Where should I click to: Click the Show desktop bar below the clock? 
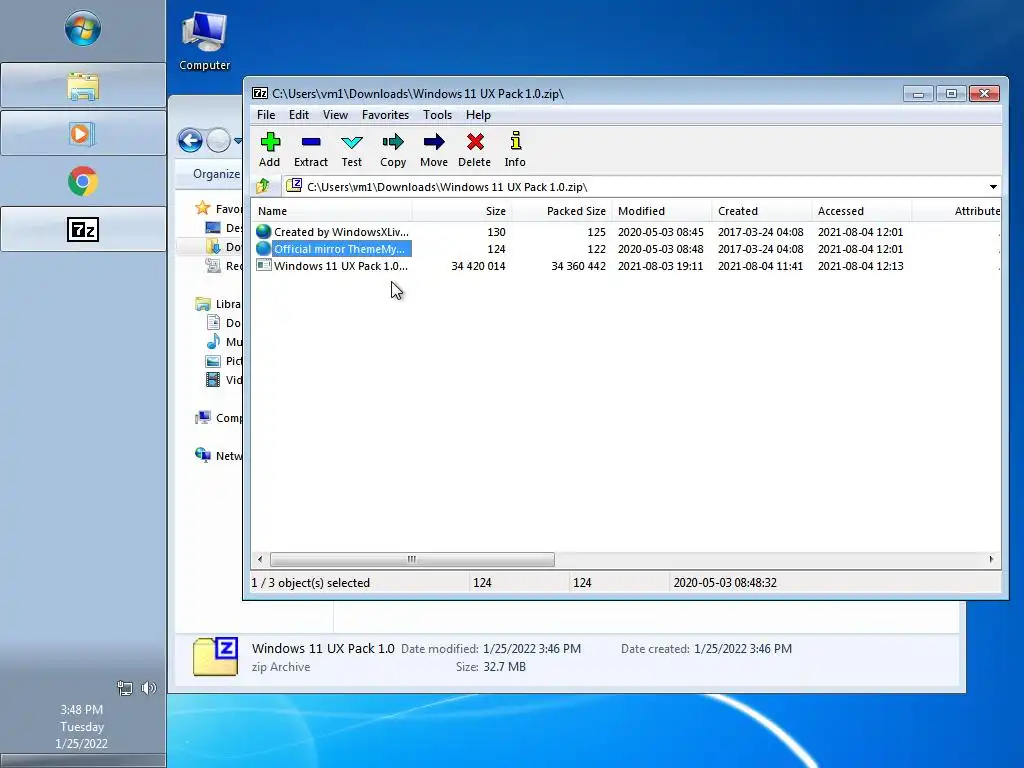[83, 761]
